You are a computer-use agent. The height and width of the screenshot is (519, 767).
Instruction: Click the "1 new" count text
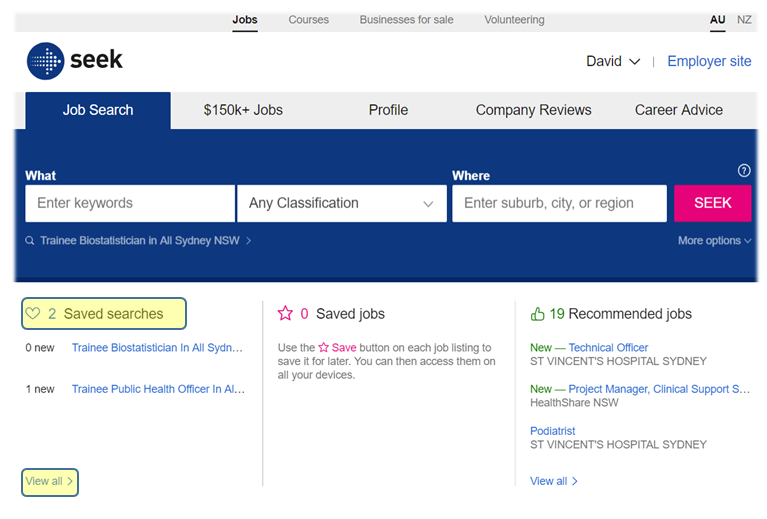coord(40,389)
